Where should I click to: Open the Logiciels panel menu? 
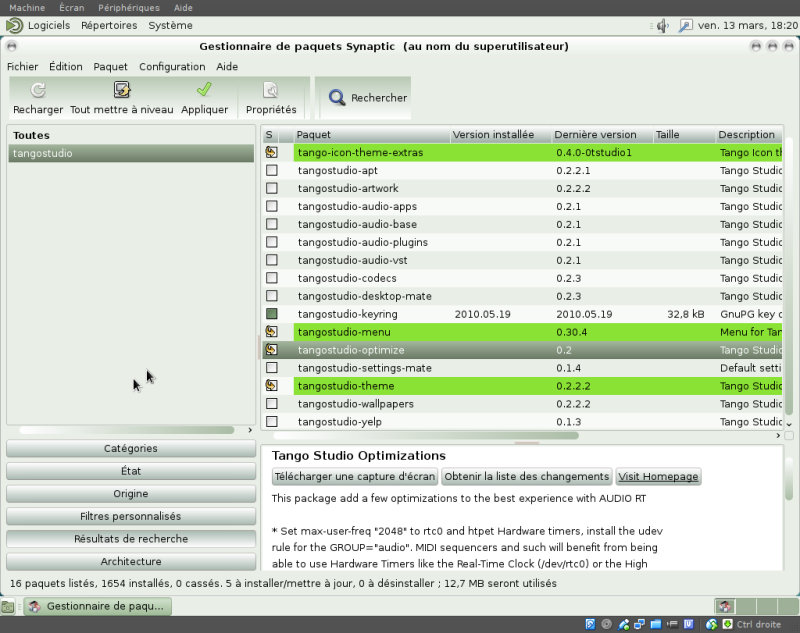[x=49, y=26]
